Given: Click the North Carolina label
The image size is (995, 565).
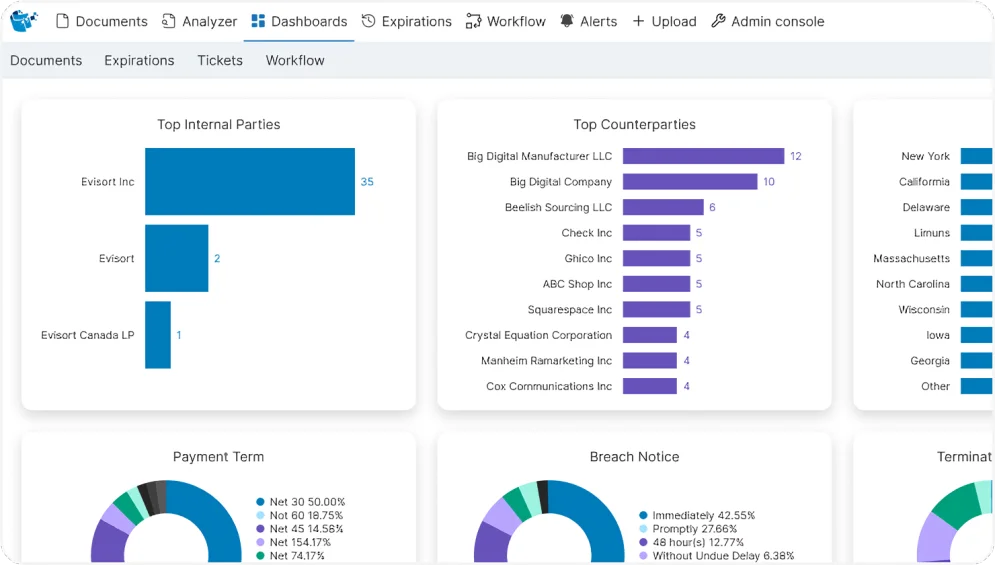Looking at the screenshot, I should click(x=913, y=284).
